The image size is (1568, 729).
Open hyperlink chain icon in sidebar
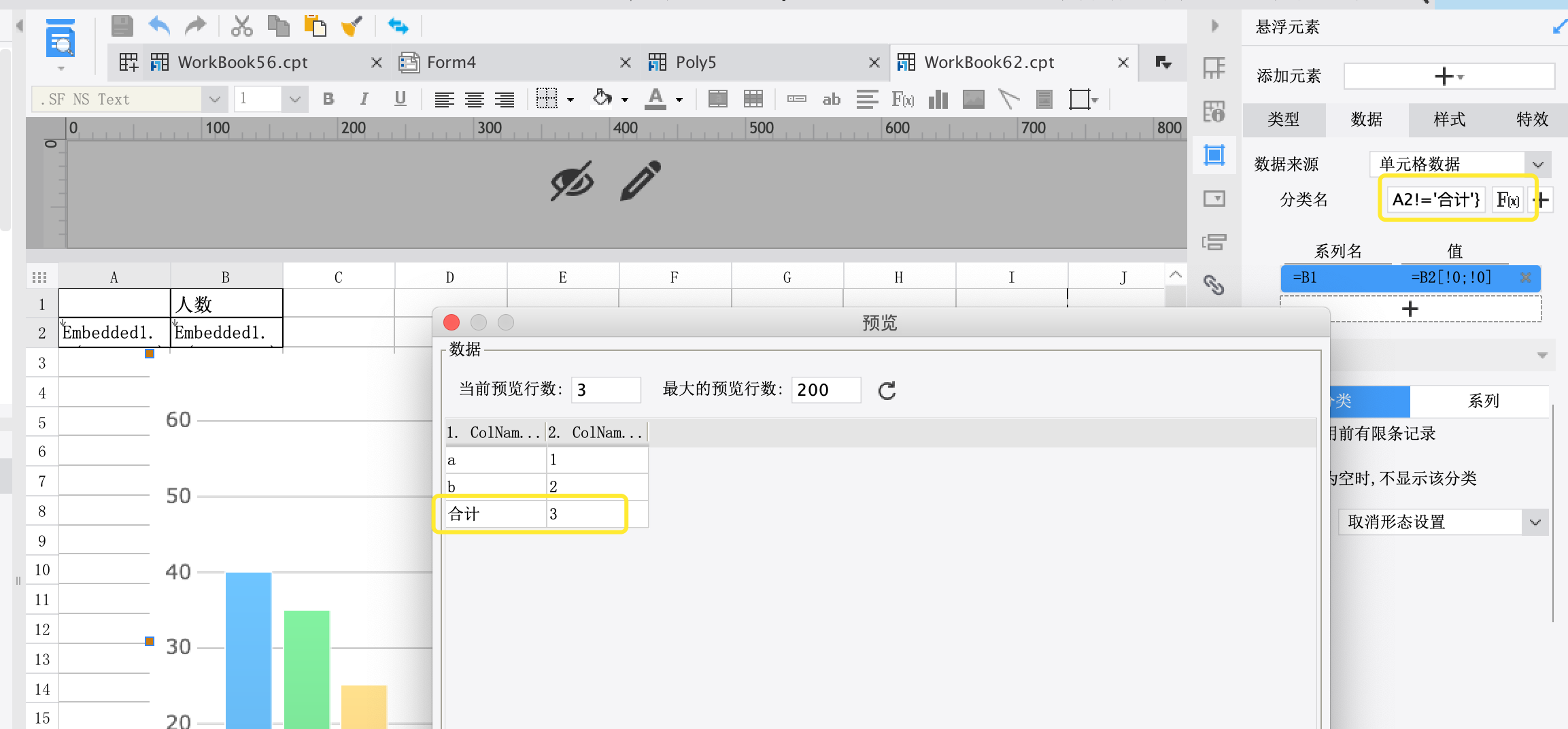[1214, 285]
